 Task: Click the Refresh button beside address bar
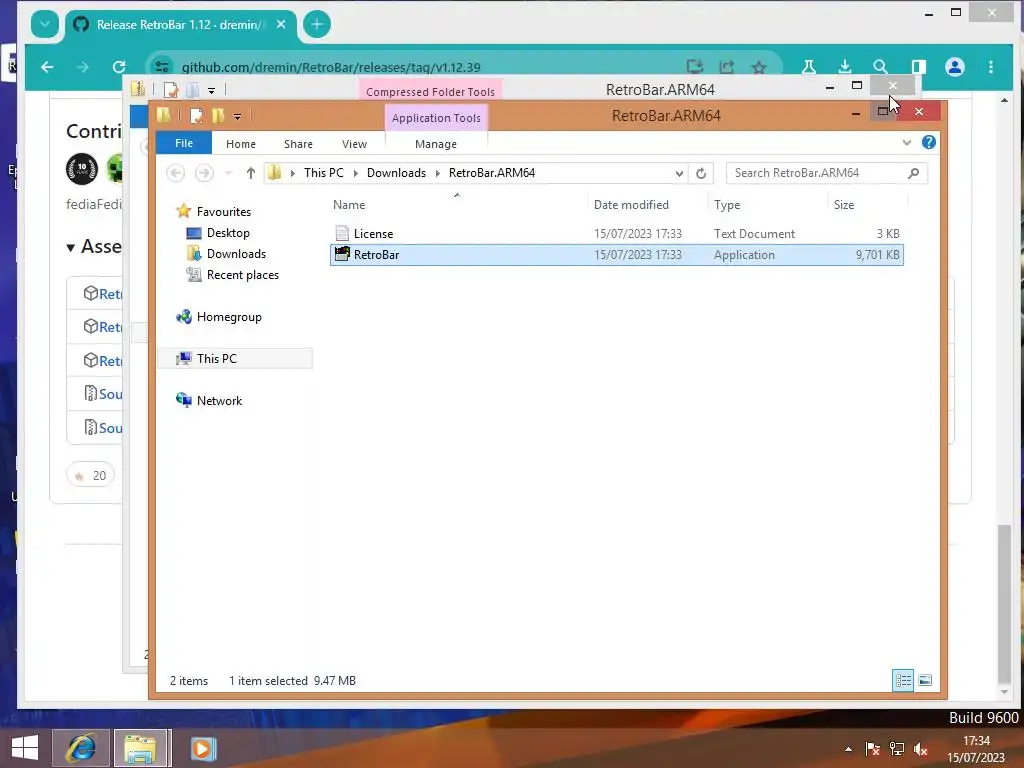pos(701,173)
